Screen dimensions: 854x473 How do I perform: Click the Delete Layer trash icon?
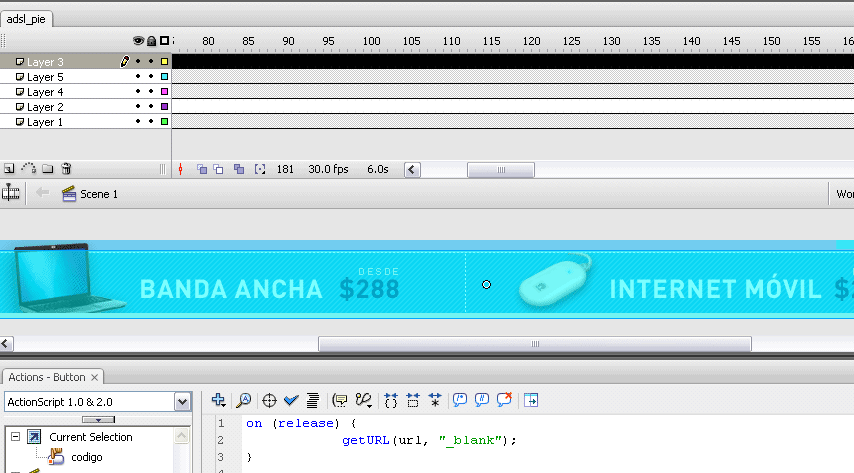point(66,169)
